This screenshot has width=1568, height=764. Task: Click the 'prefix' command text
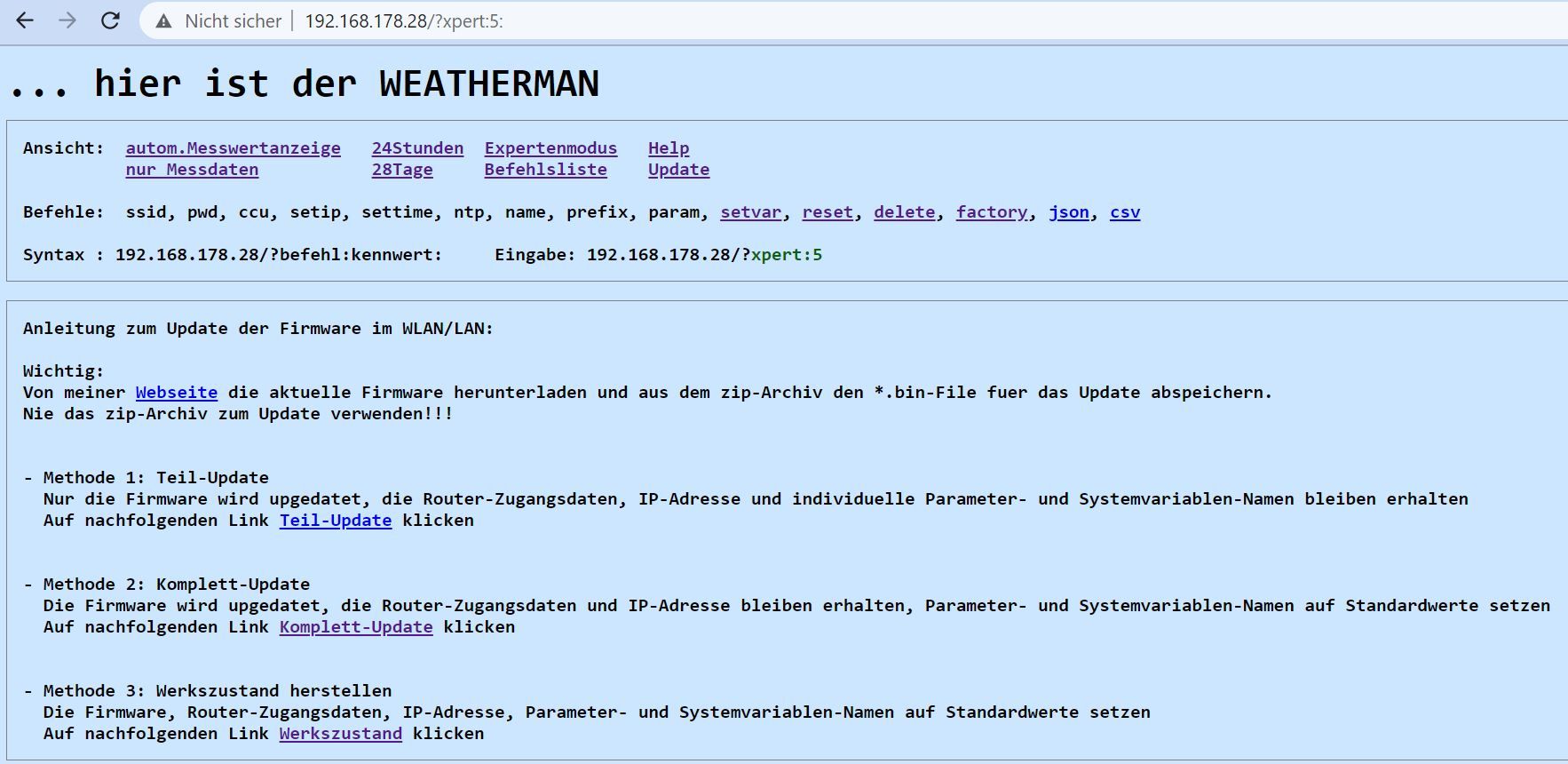pos(597,212)
